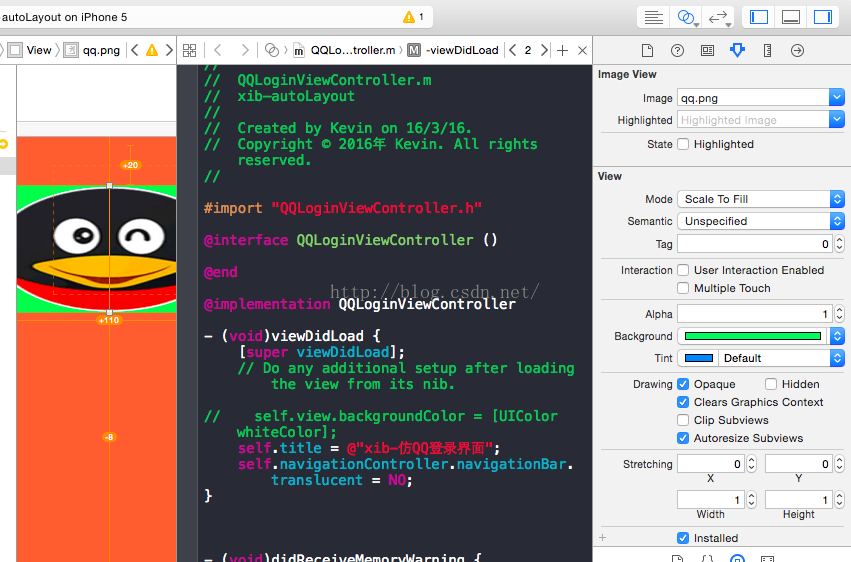851x562 pixels.
Task: Toggle the Debug area visibility
Action: 791,17
